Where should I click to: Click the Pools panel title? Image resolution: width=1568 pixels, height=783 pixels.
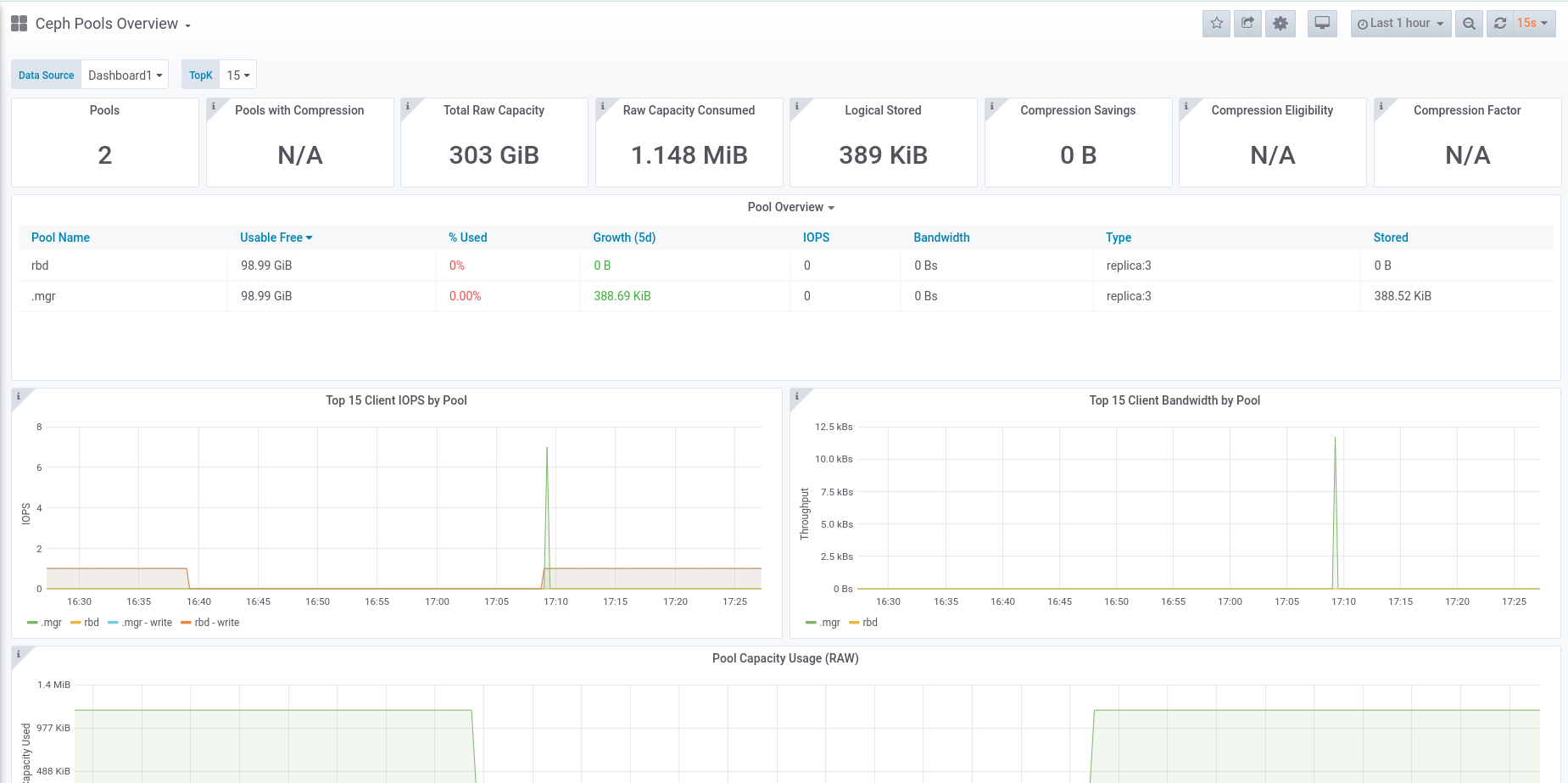click(104, 110)
